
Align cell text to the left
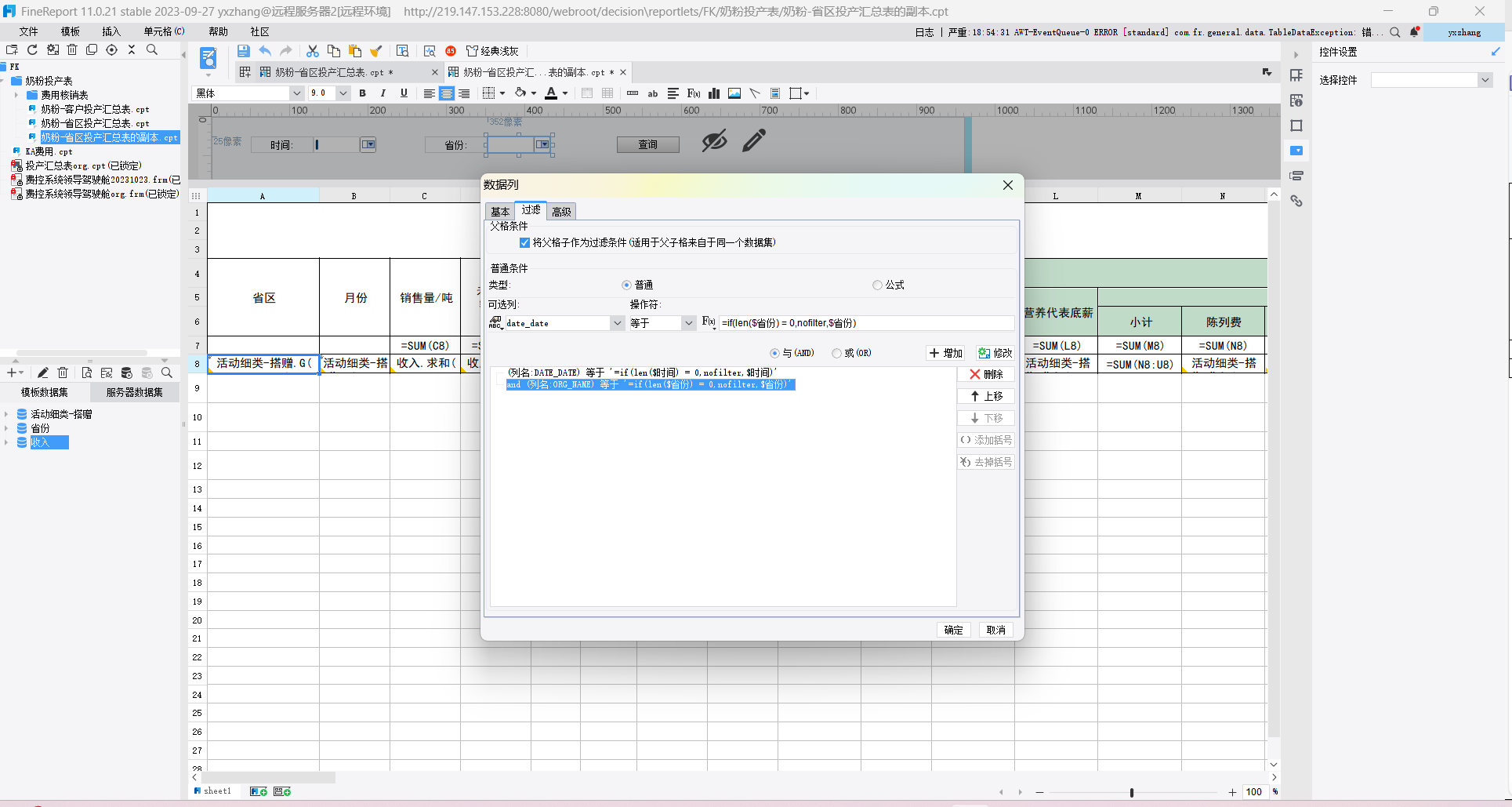tap(429, 93)
